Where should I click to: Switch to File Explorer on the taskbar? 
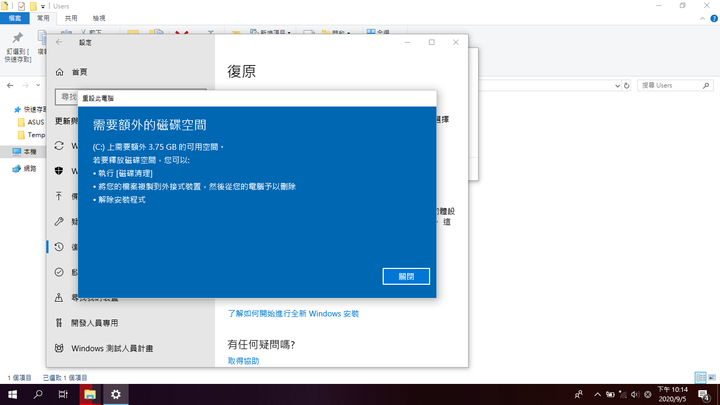pos(90,394)
